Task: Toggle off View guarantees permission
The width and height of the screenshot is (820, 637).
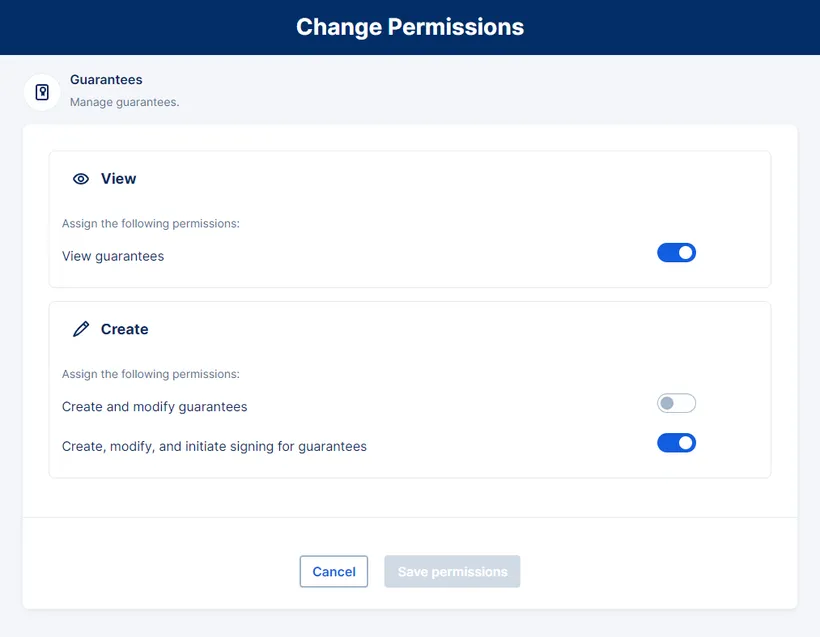Action: pyautogui.click(x=676, y=252)
